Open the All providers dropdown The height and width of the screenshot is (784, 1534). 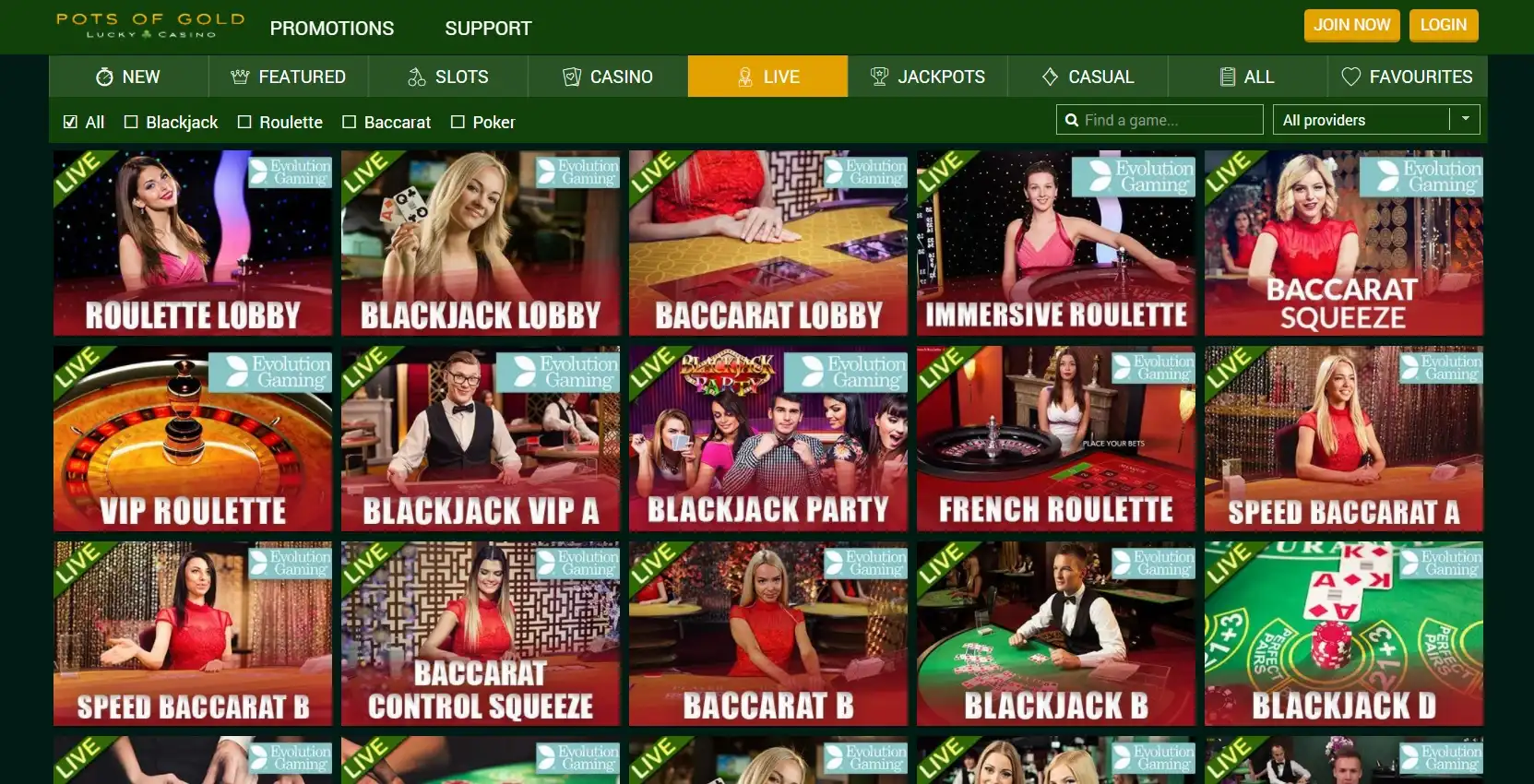click(x=1376, y=120)
